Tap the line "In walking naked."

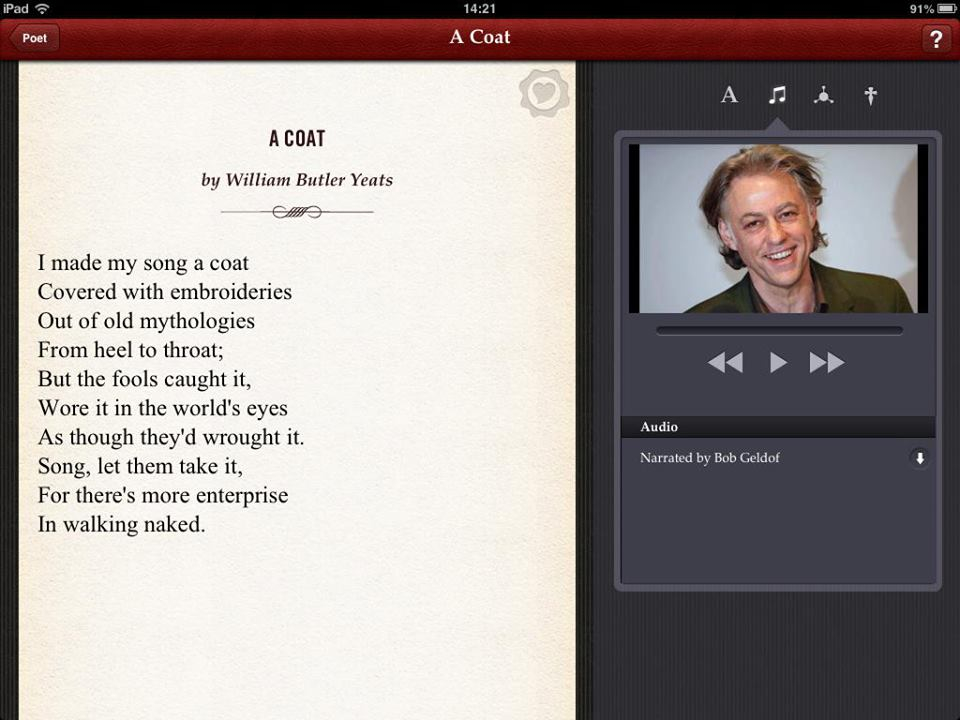tap(121, 524)
